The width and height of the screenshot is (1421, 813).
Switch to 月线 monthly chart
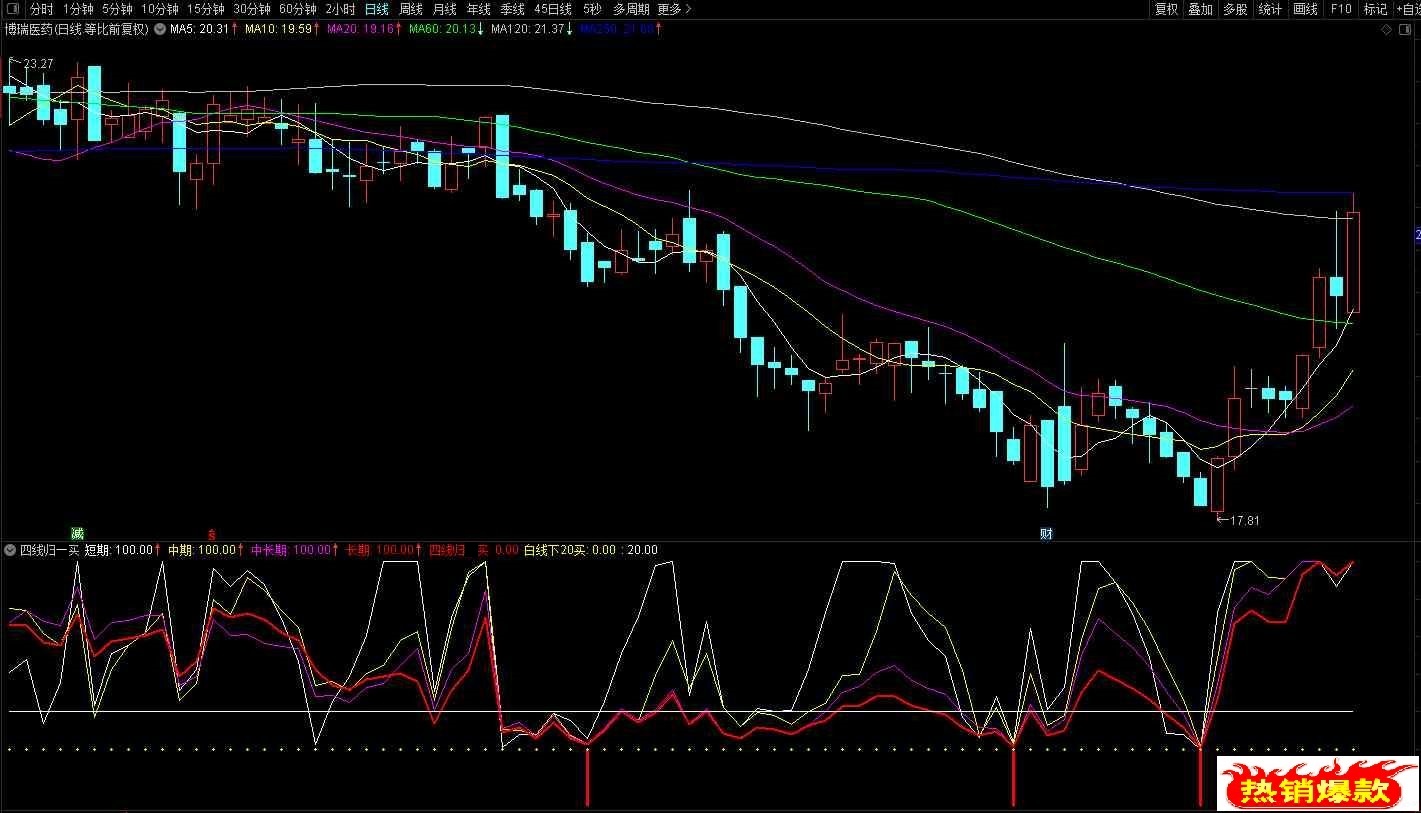click(x=444, y=9)
